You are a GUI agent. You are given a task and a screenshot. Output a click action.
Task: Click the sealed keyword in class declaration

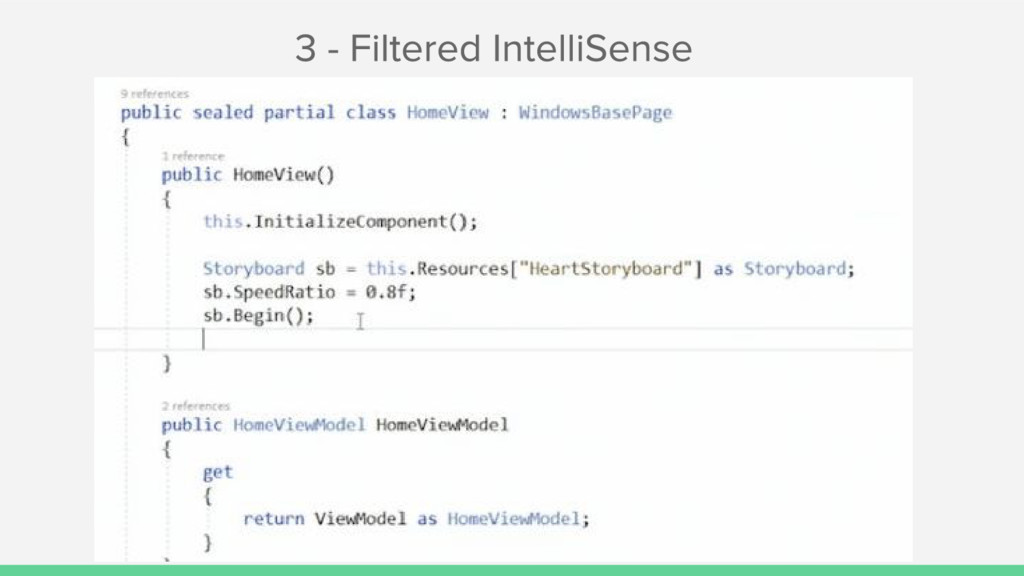[x=223, y=112]
